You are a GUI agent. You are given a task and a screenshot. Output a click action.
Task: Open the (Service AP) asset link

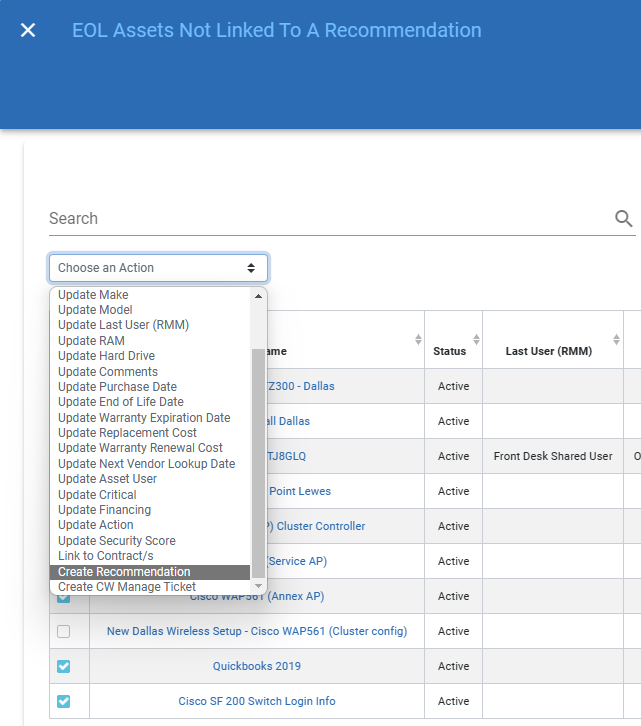click(x=297, y=561)
